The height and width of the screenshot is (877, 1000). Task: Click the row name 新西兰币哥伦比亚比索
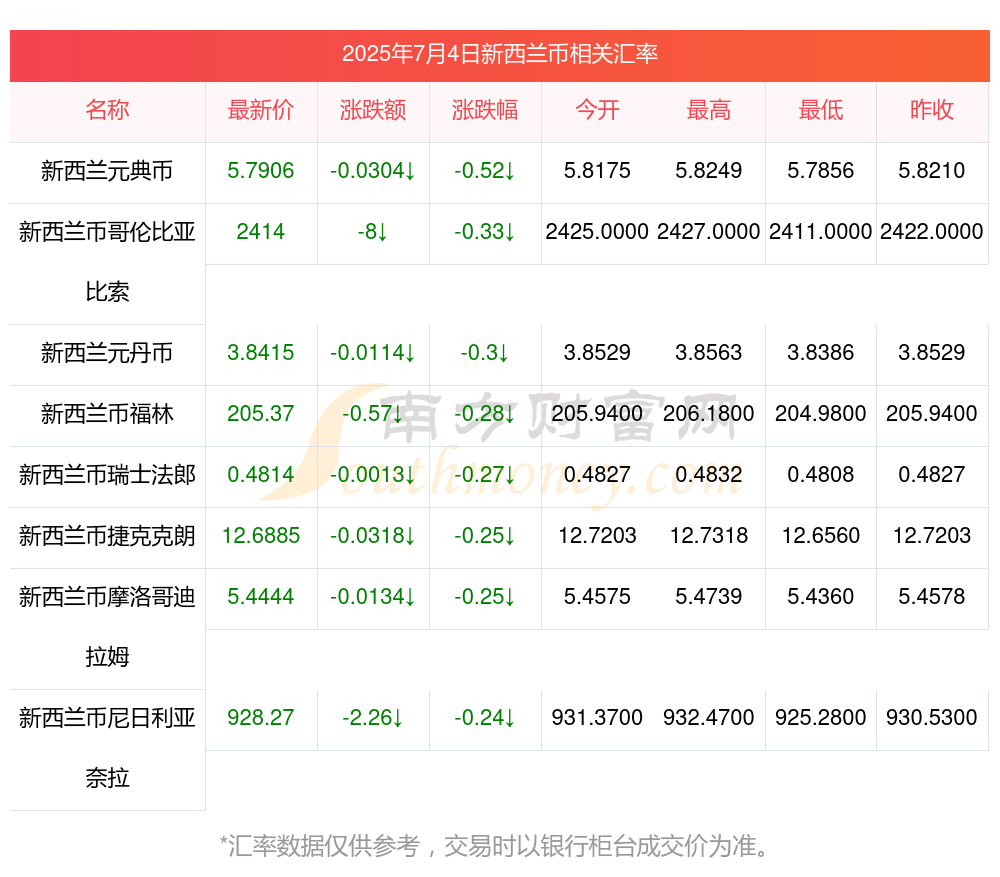pyautogui.click(x=107, y=262)
